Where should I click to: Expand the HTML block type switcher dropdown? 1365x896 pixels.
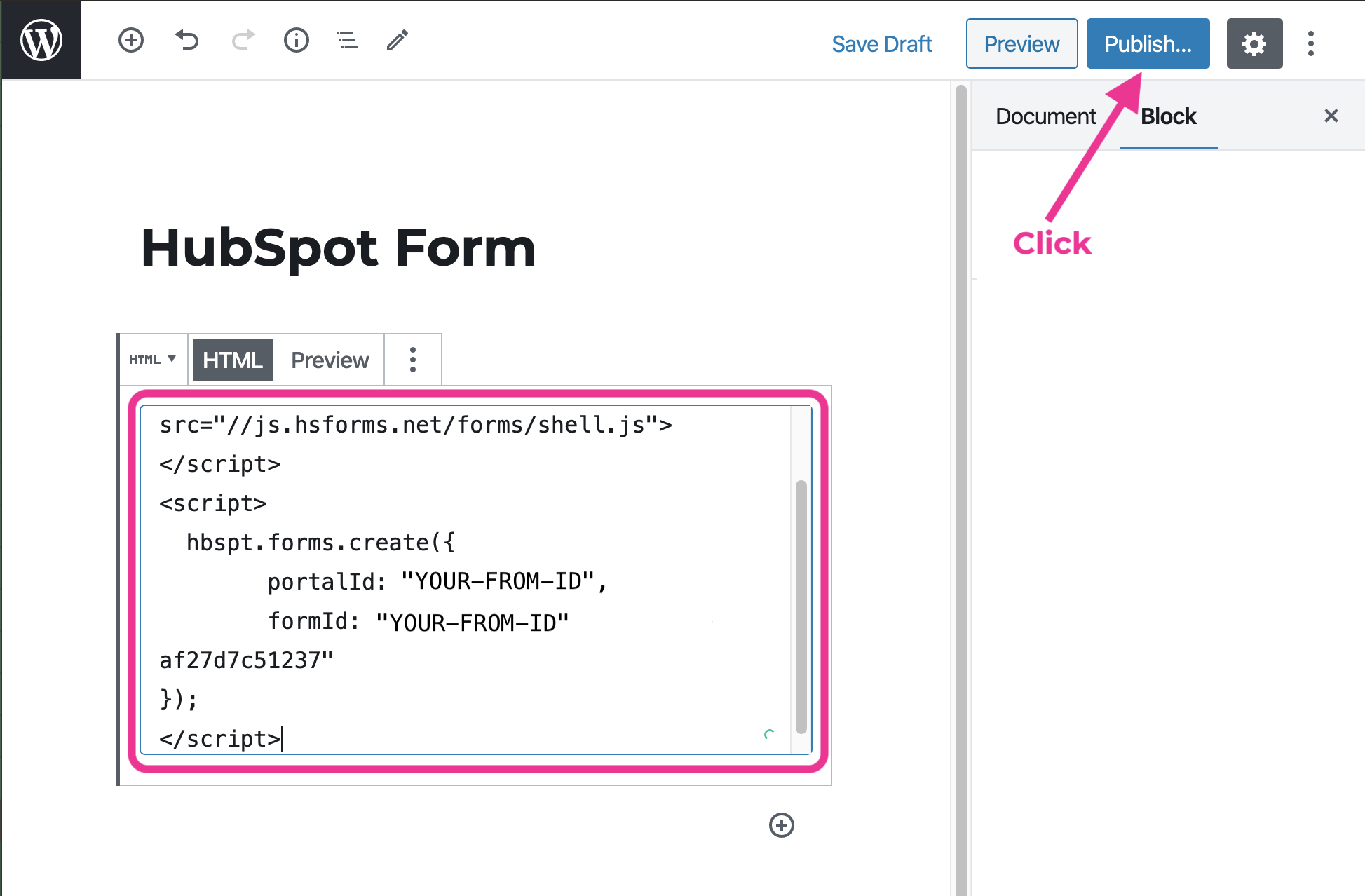click(x=152, y=360)
